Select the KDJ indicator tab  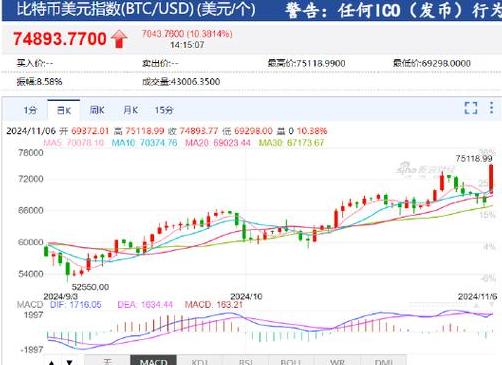(200, 361)
